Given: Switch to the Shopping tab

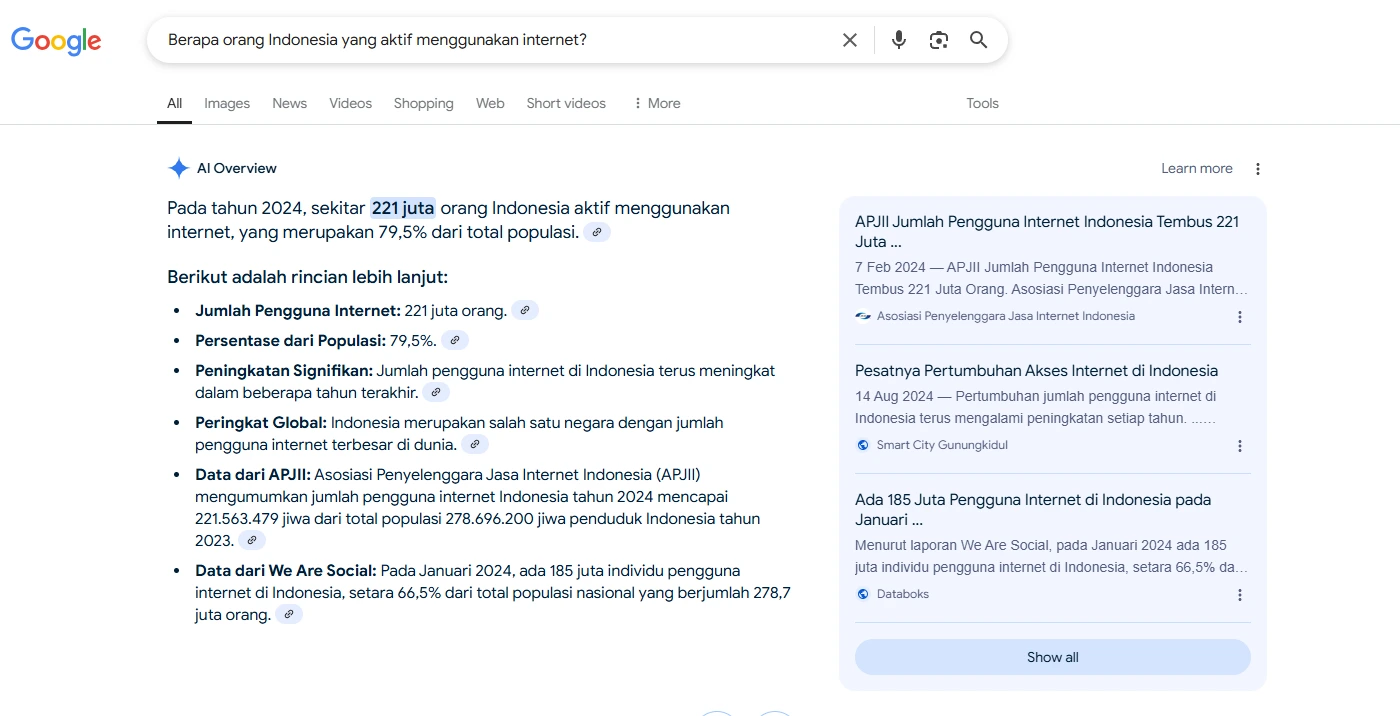Looking at the screenshot, I should [423, 103].
